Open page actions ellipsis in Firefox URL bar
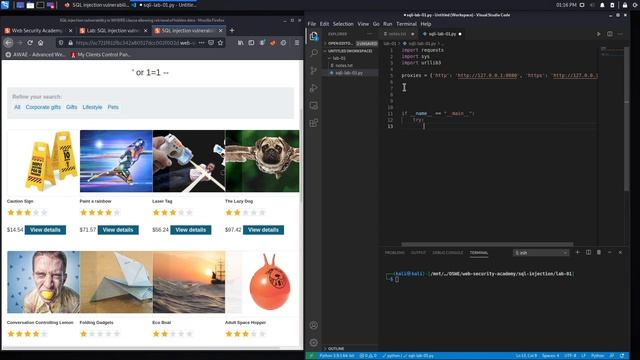 (202, 42)
